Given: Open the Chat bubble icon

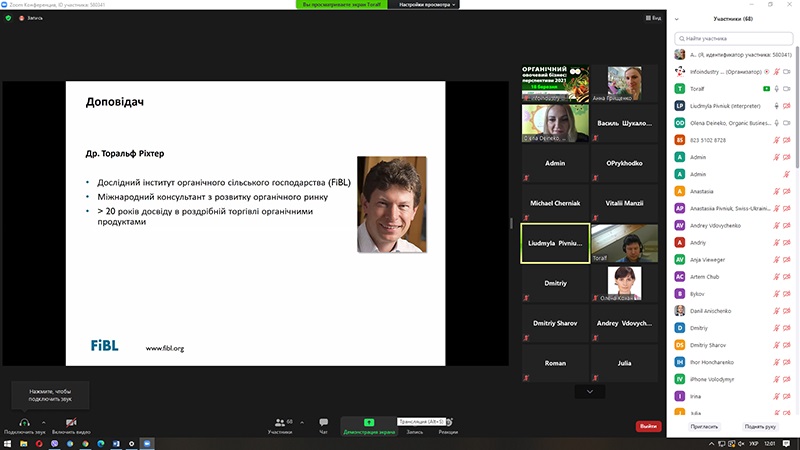Looking at the screenshot, I should (x=323, y=422).
